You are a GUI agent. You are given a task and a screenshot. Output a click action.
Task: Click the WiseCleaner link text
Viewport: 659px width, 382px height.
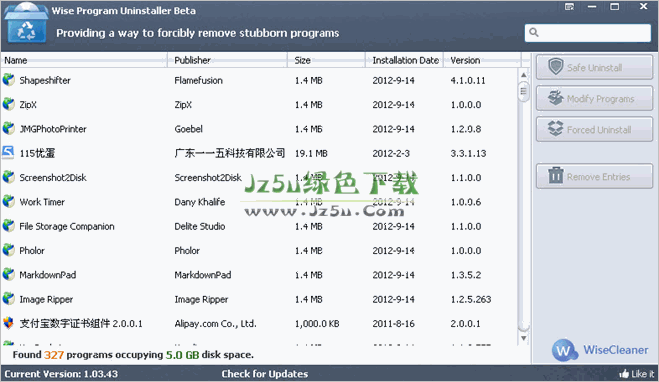click(616, 350)
